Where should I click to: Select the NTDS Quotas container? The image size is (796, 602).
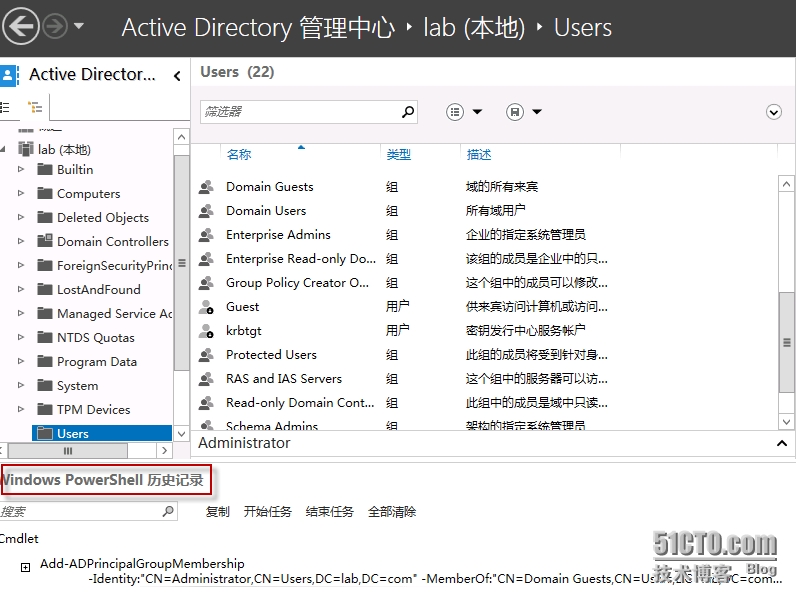pyautogui.click(x=96, y=338)
